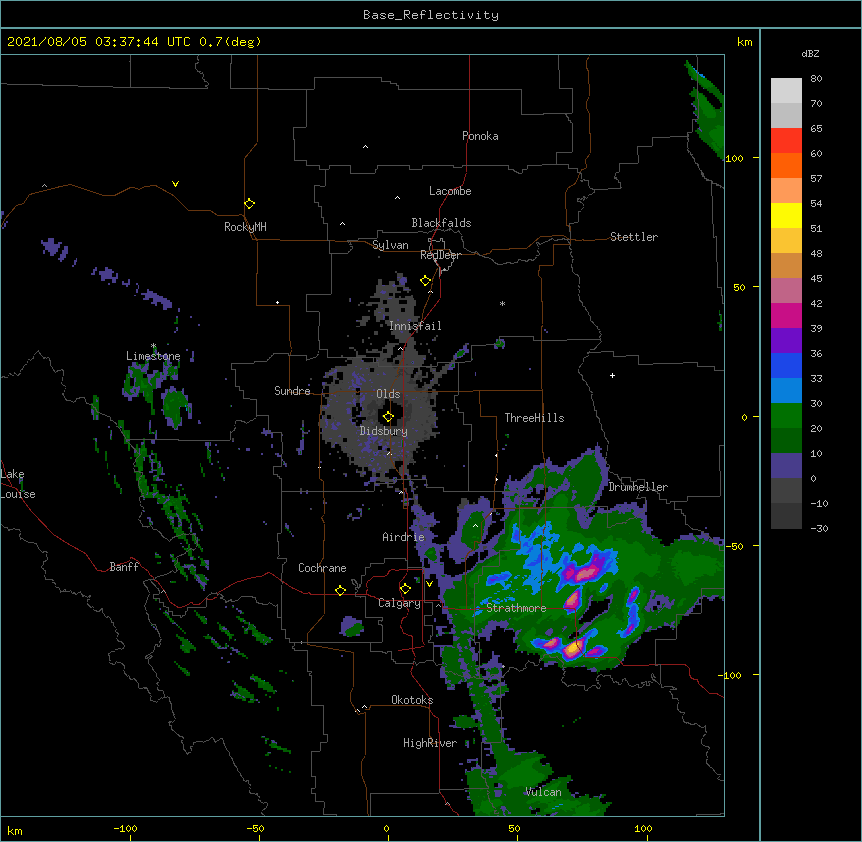Click the yellow marker near Cochrane

[340, 590]
